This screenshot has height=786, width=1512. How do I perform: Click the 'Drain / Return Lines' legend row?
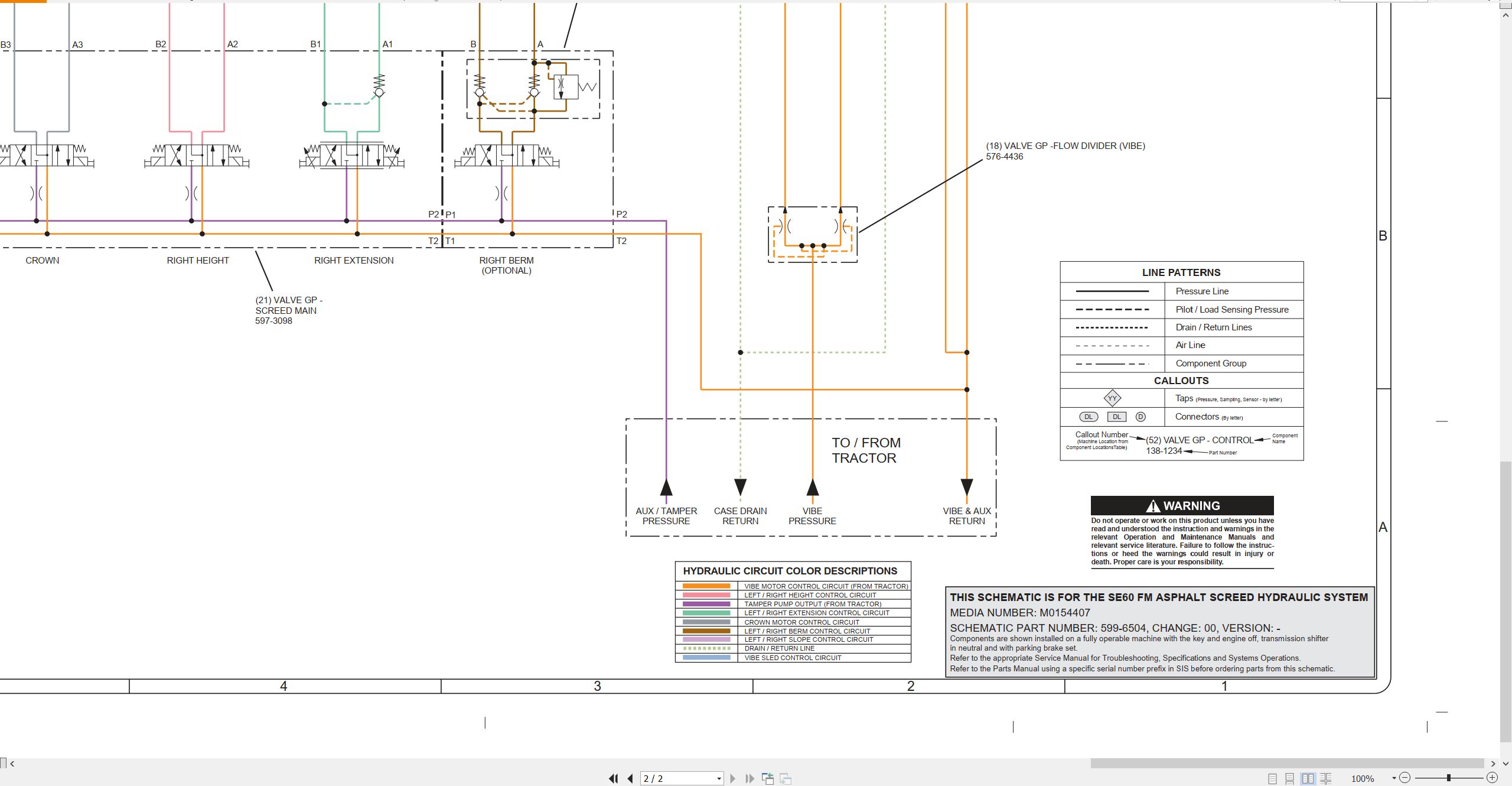tap(1182, 327)
